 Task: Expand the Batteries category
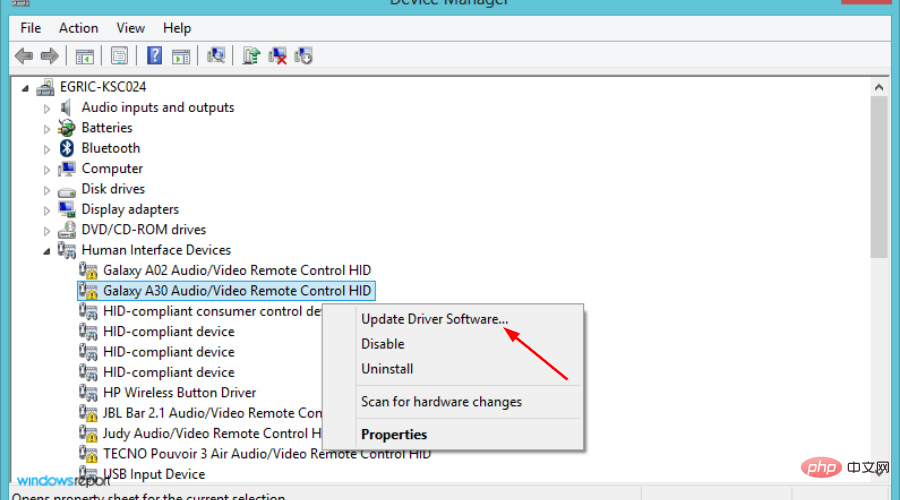pos(47,129)
